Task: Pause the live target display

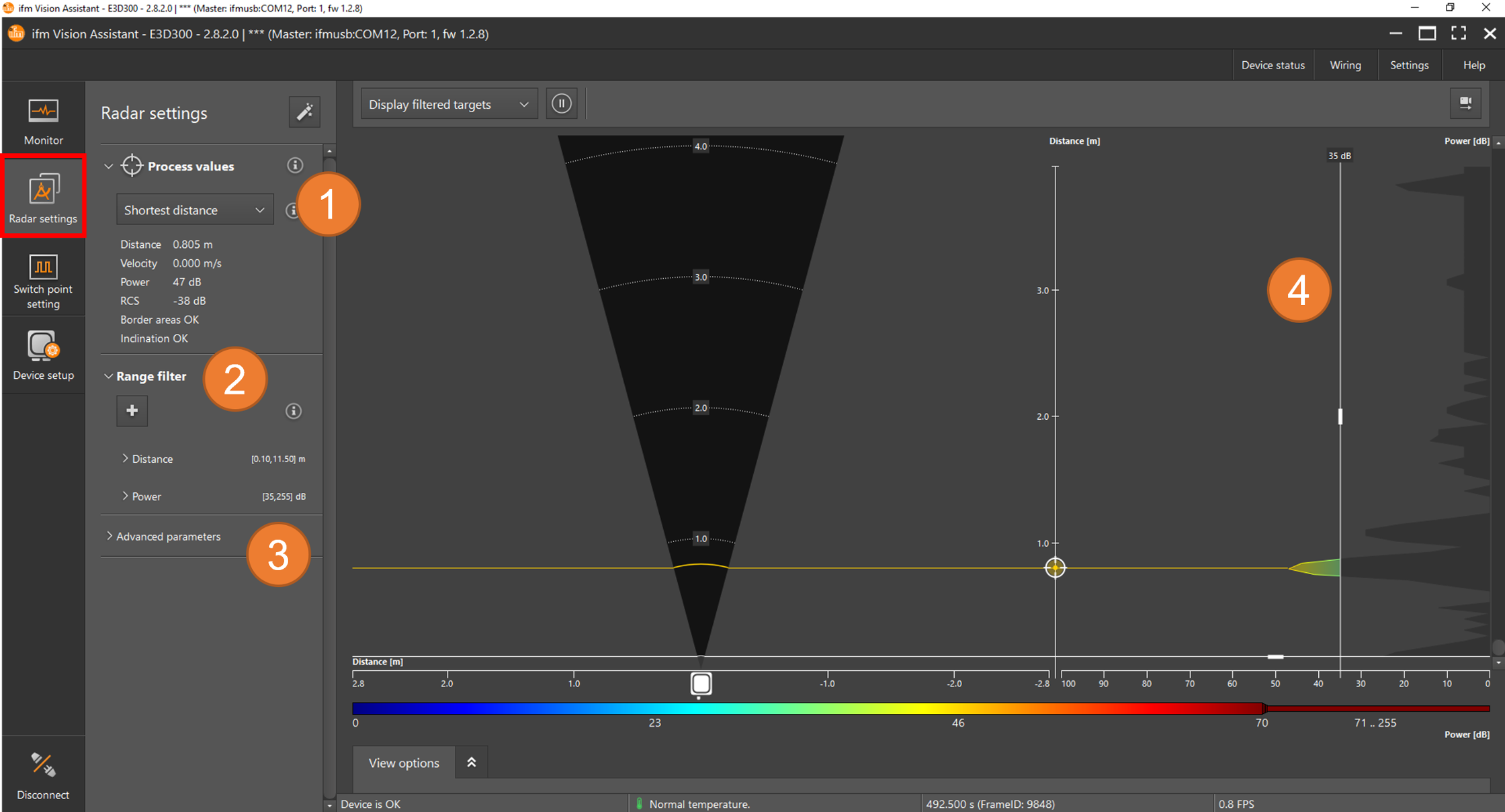Action: [x=562, y=103]
